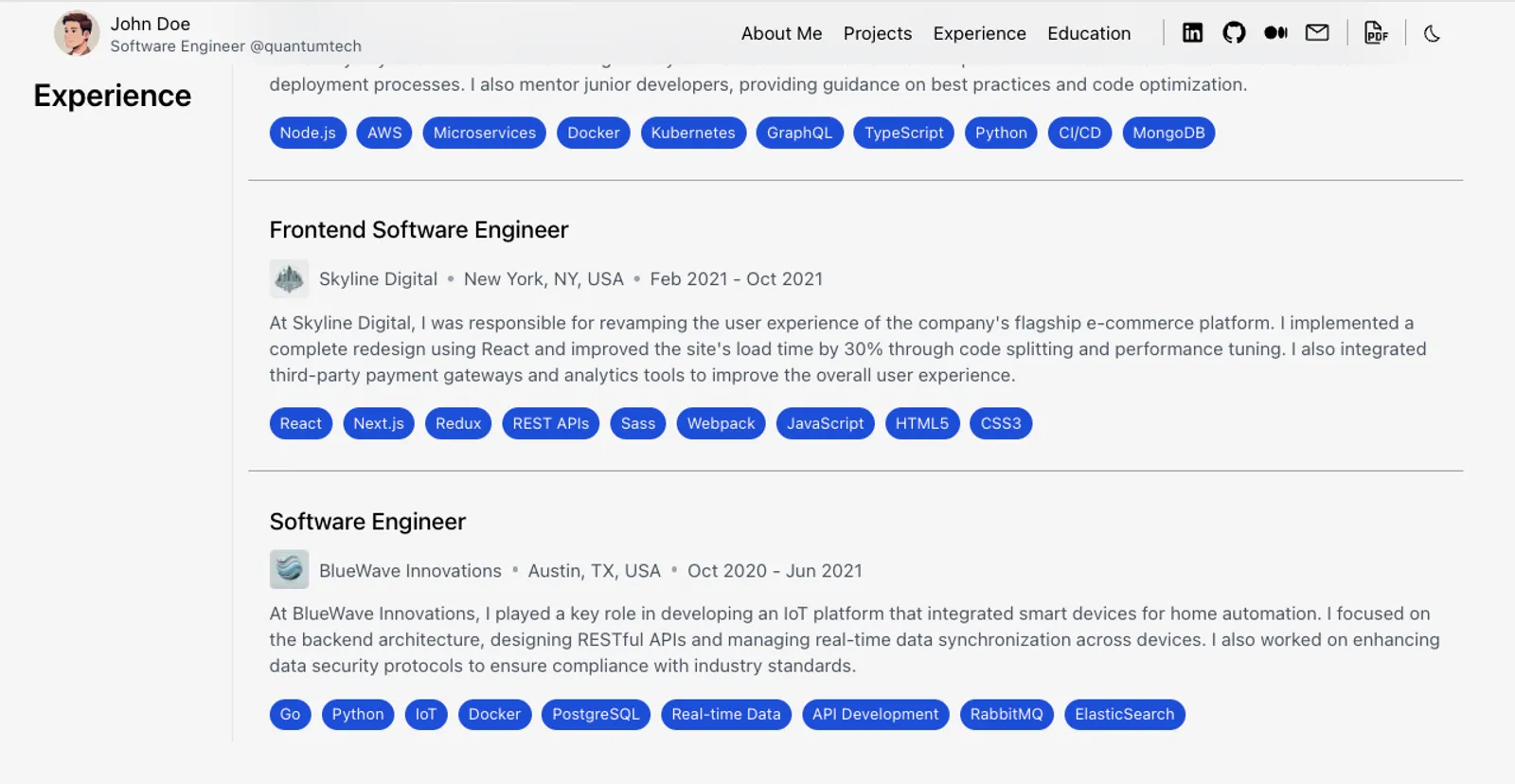Open the Education nav item
This screenshot has height=784, width=1515.
(1089, 33)
